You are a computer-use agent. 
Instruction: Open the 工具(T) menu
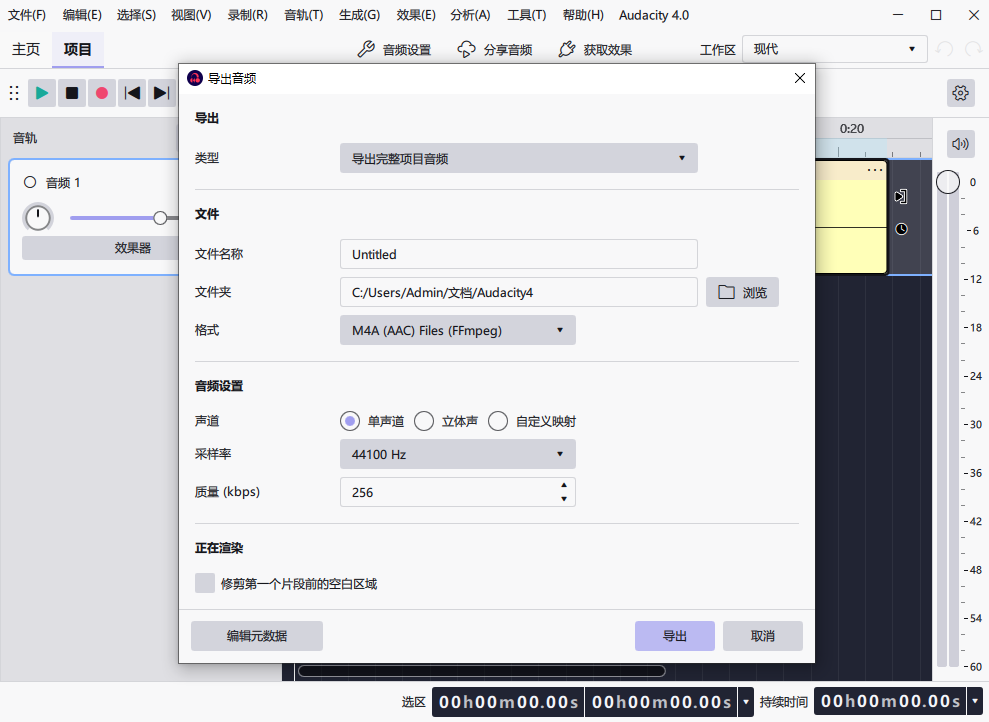coord(527,15)
